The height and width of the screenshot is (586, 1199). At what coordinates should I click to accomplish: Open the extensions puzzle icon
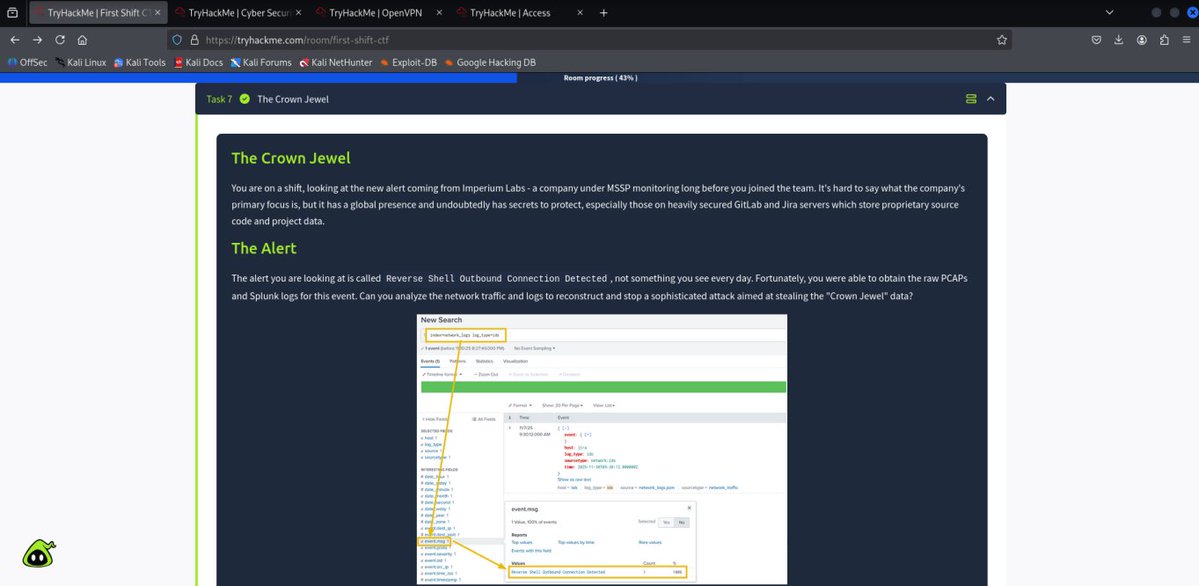(x=1164, y=40)
